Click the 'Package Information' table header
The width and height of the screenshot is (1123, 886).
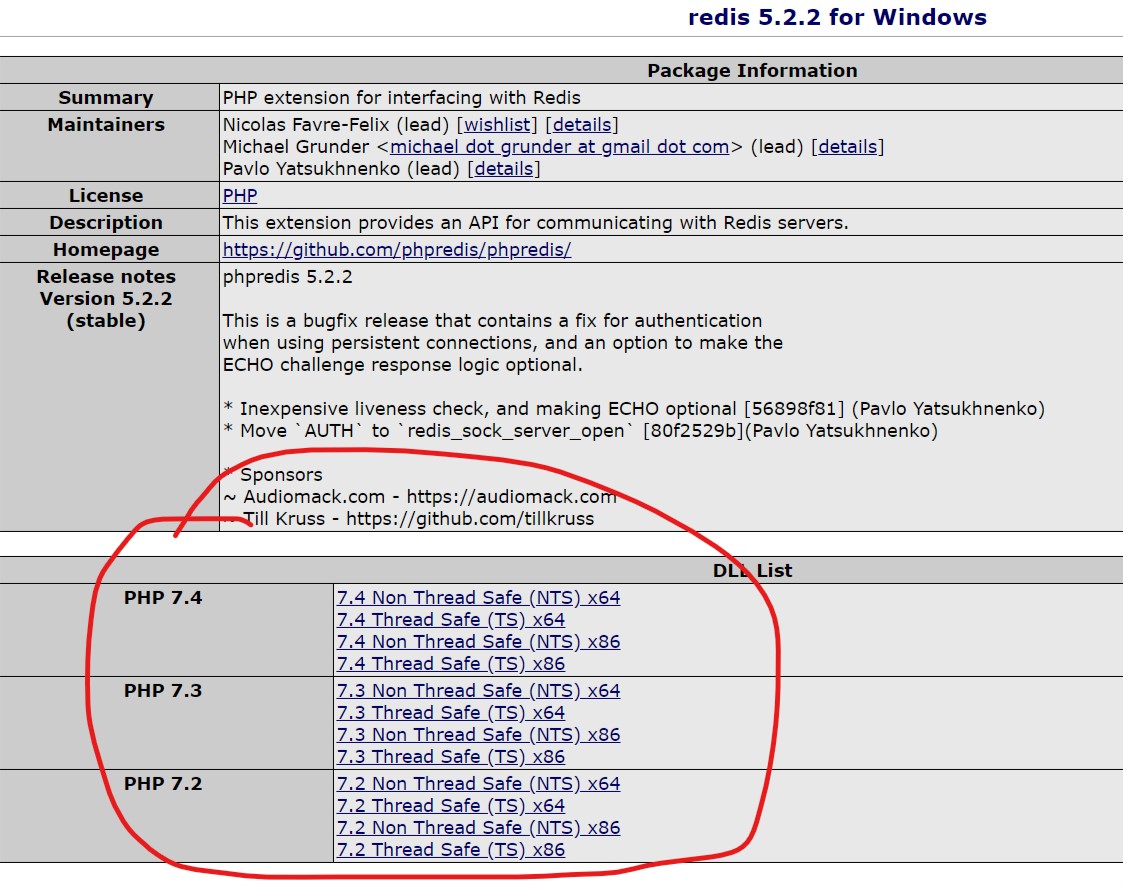pyautogui.click(x=752, y=70)
